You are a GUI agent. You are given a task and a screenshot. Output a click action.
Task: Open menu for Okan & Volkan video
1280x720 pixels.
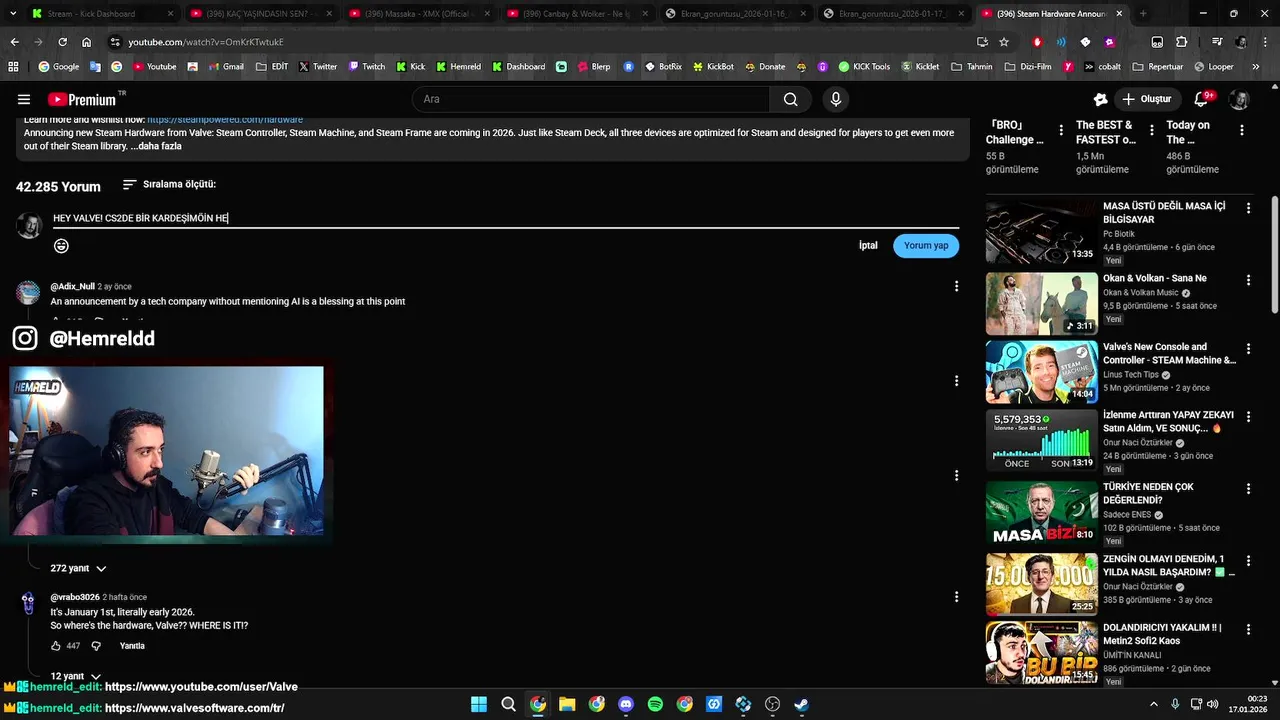pyautogui.click(x=1248, y=280)
